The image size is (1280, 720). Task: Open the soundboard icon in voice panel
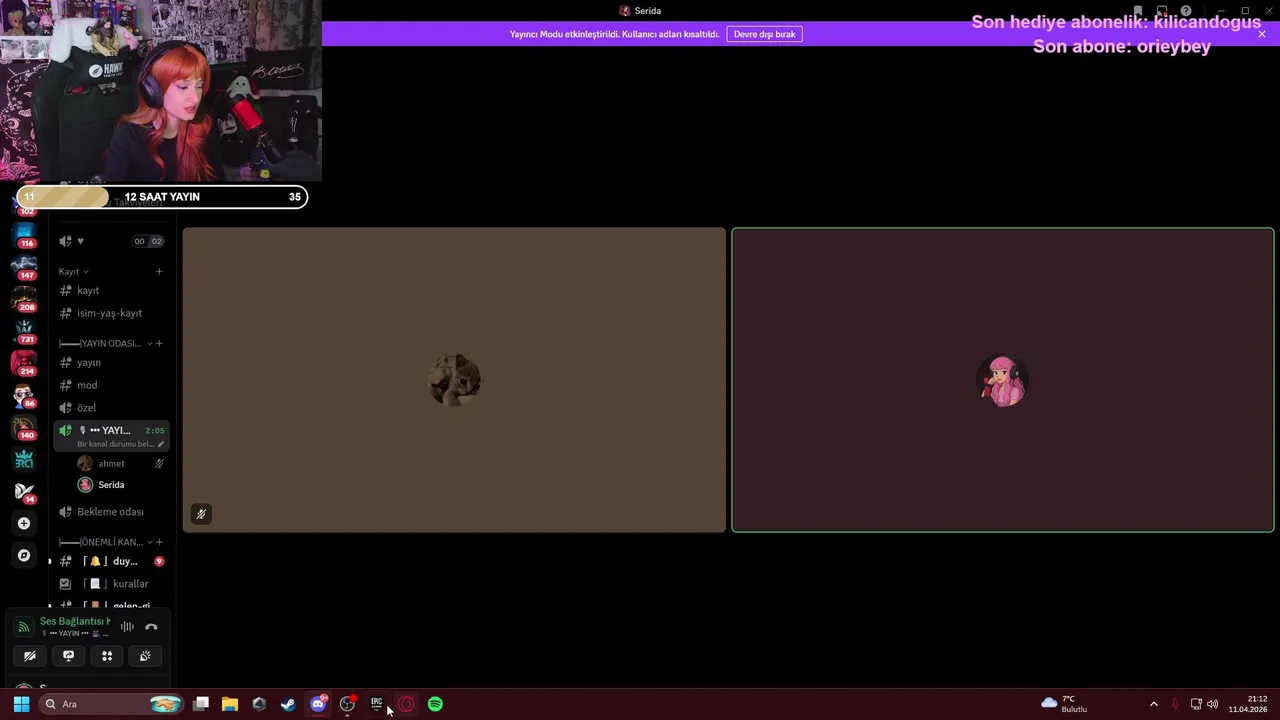pyautogui.click(x=145, y=656)
